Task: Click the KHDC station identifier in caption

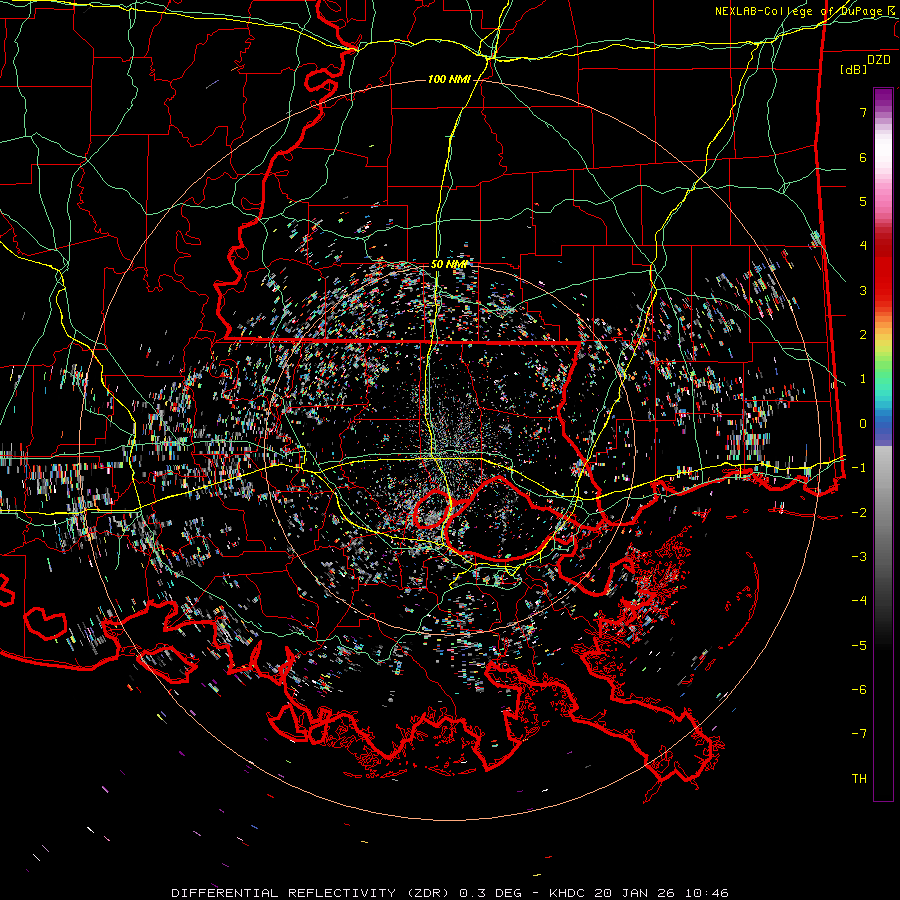Action: tap(568, 893)
